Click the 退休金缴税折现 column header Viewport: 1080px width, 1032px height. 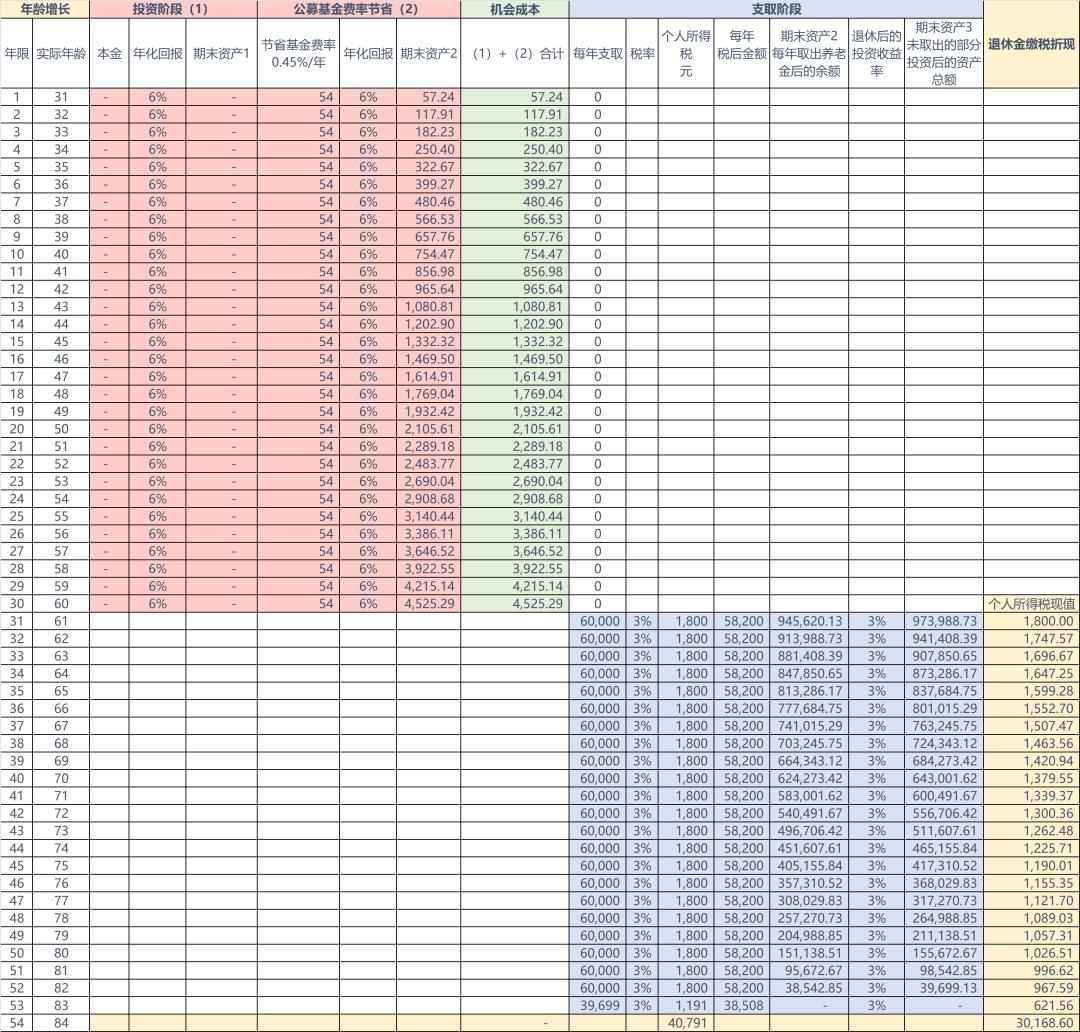point(1032,44)
